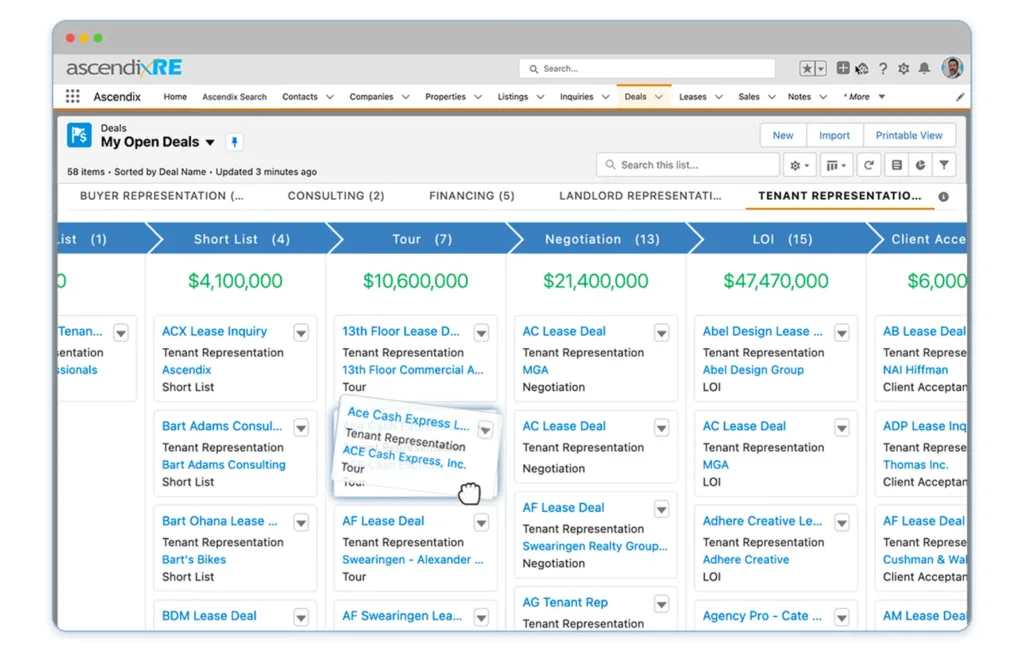Click the notifications bell icon
The width and height of the screenshot is (1024, 653).
[x=924, y=69]
